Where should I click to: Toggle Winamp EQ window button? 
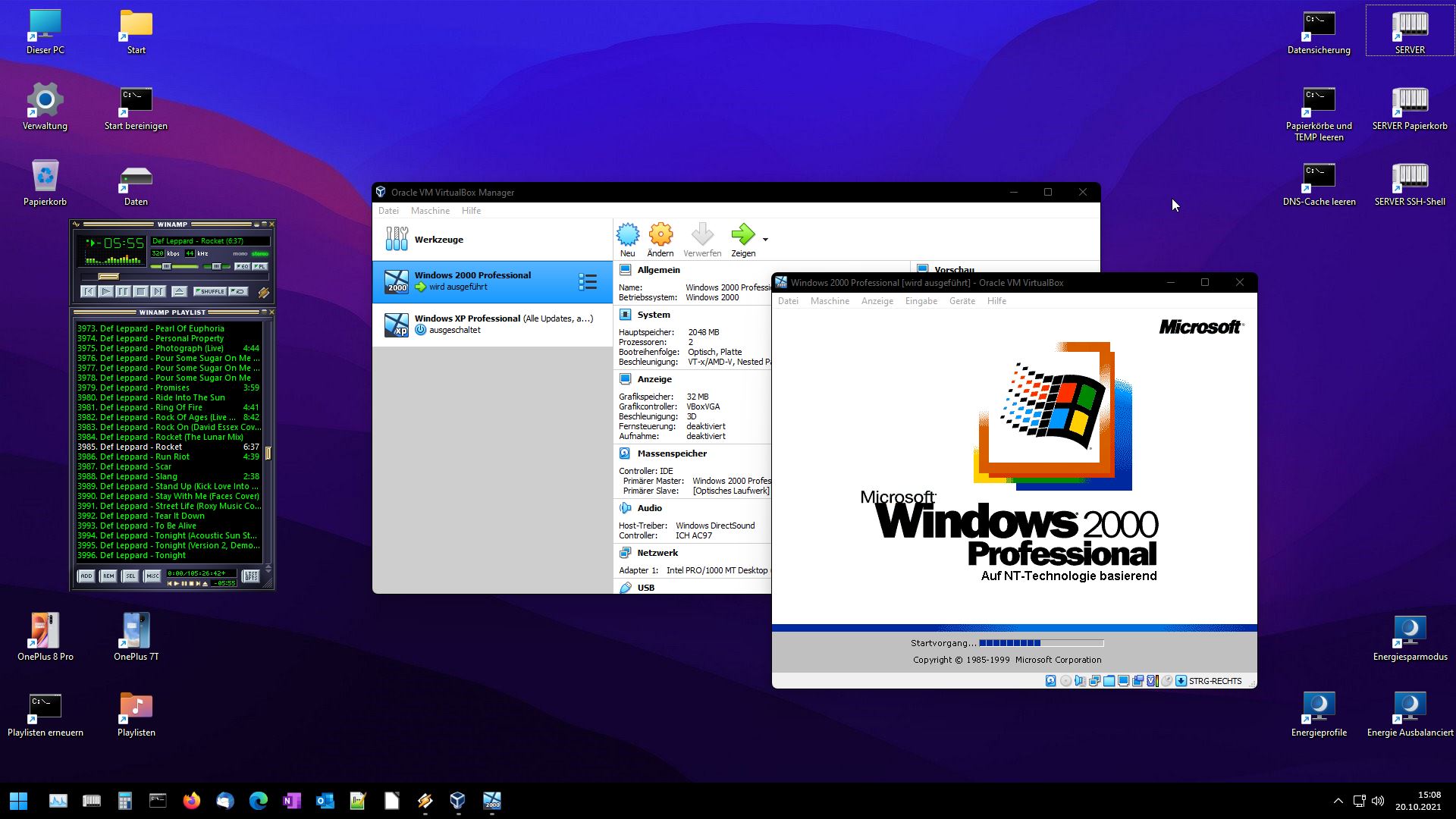pyautogui.click(x=242, y=267)
